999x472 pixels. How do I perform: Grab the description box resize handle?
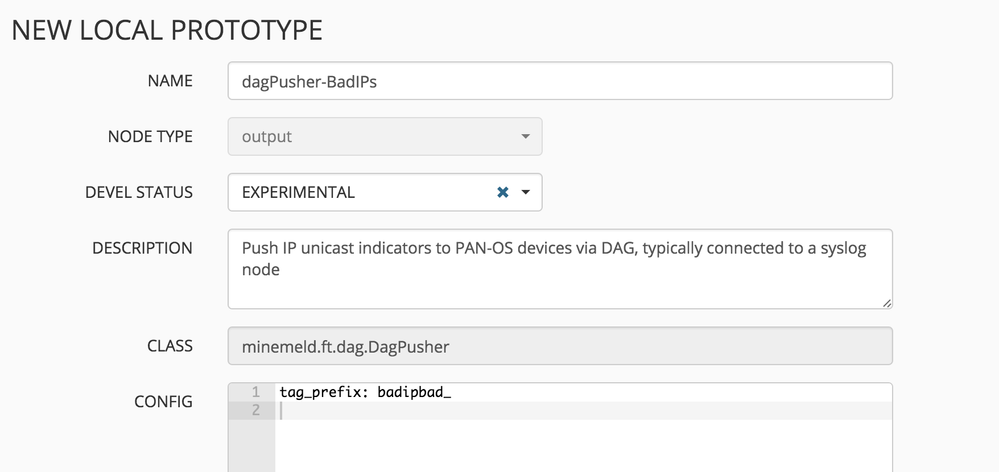(x=887, y=302)
